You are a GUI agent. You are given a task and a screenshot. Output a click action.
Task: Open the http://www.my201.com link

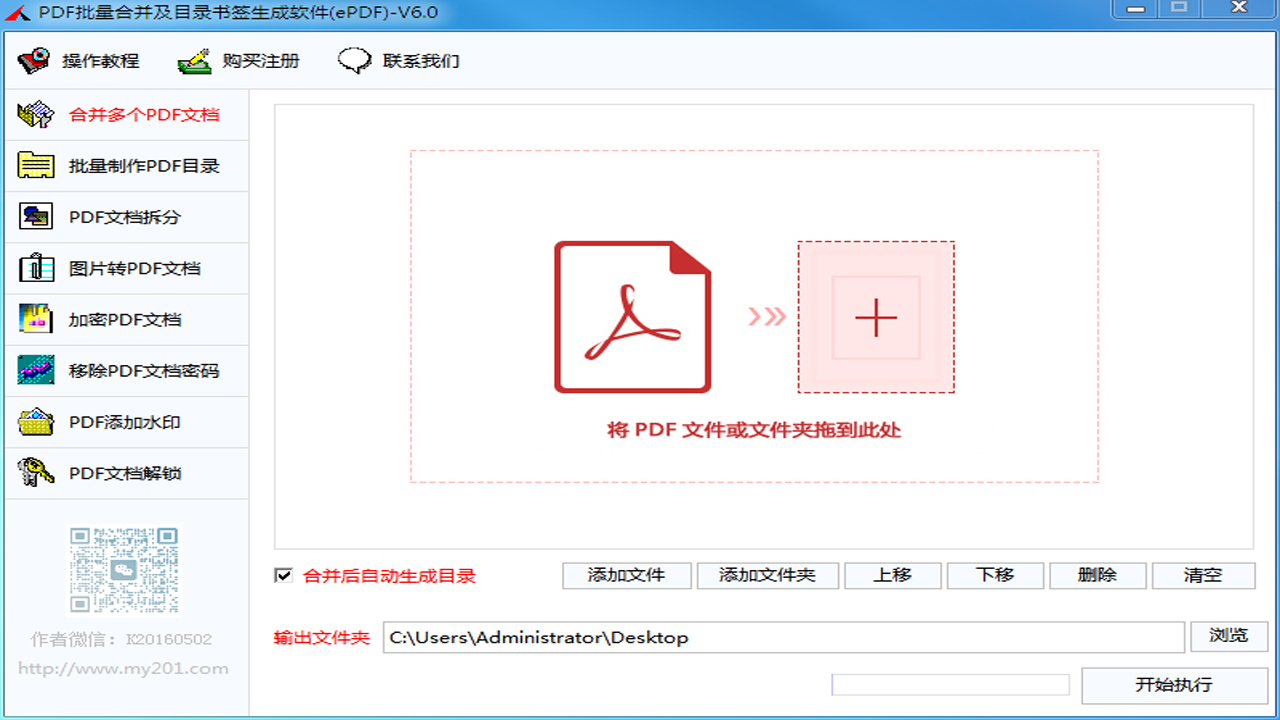[x=123, y=668]
